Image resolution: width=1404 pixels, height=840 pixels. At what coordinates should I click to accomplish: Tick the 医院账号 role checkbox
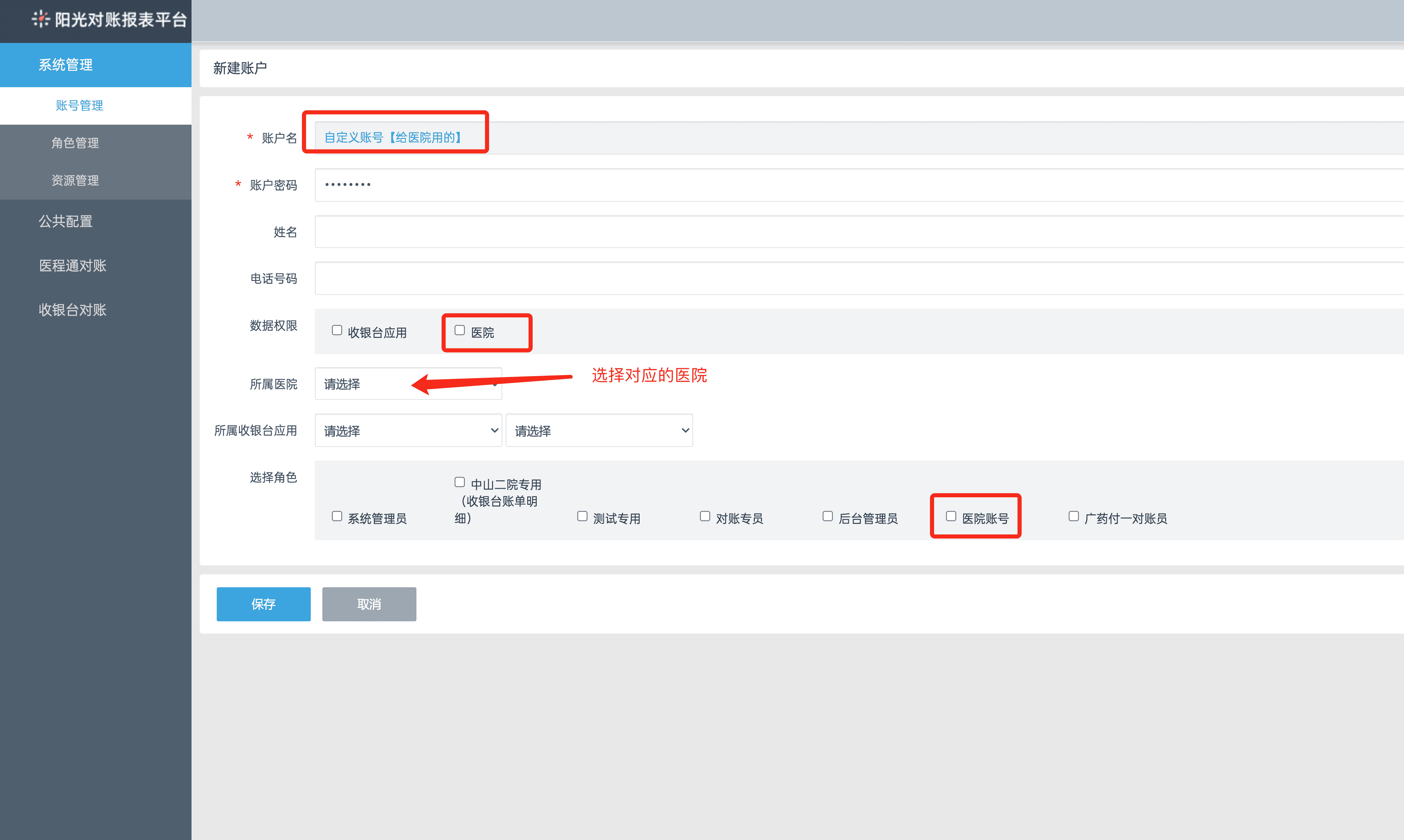[x=951, y=516]
